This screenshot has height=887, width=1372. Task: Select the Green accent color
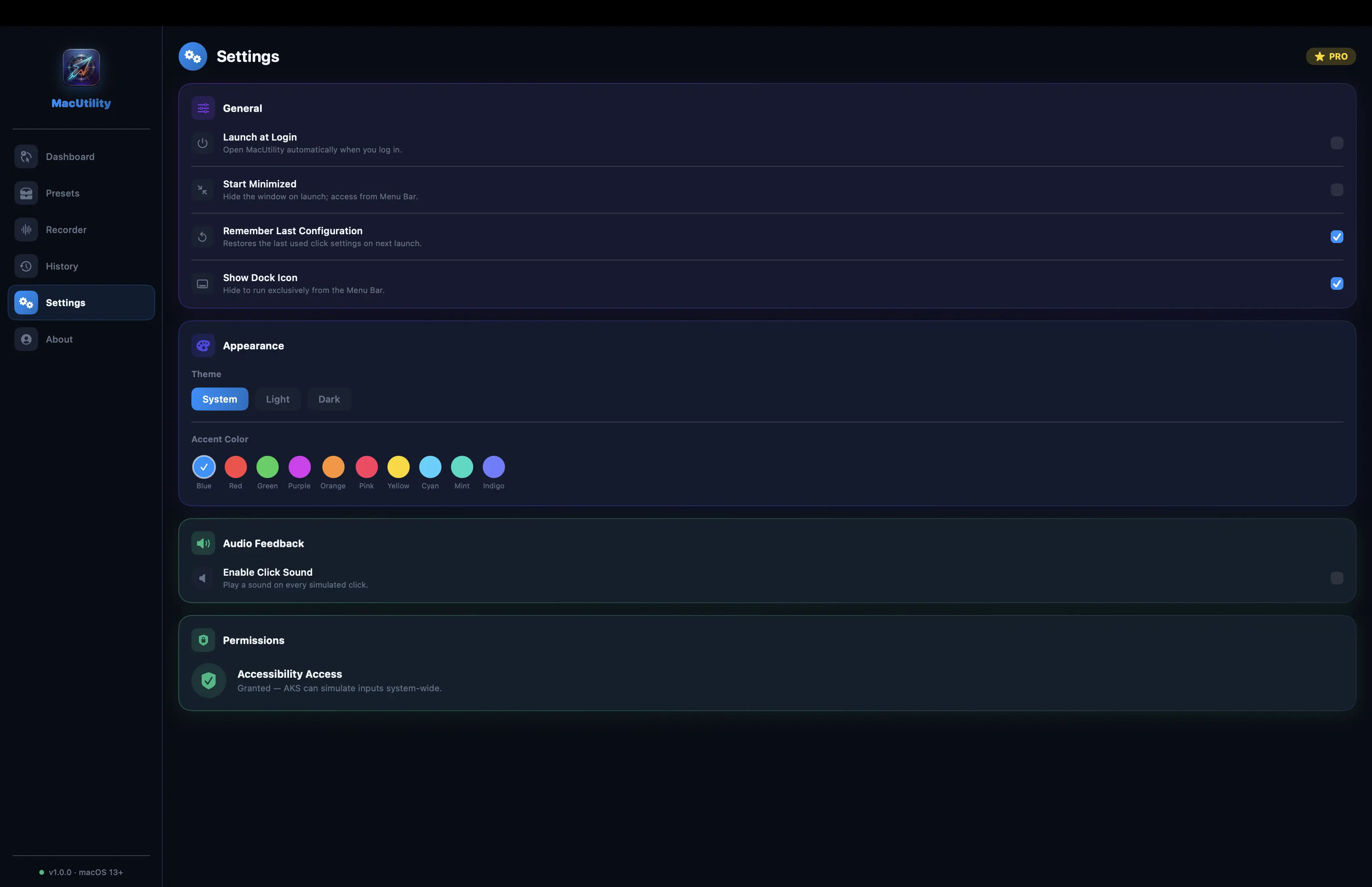coord(268,467)
